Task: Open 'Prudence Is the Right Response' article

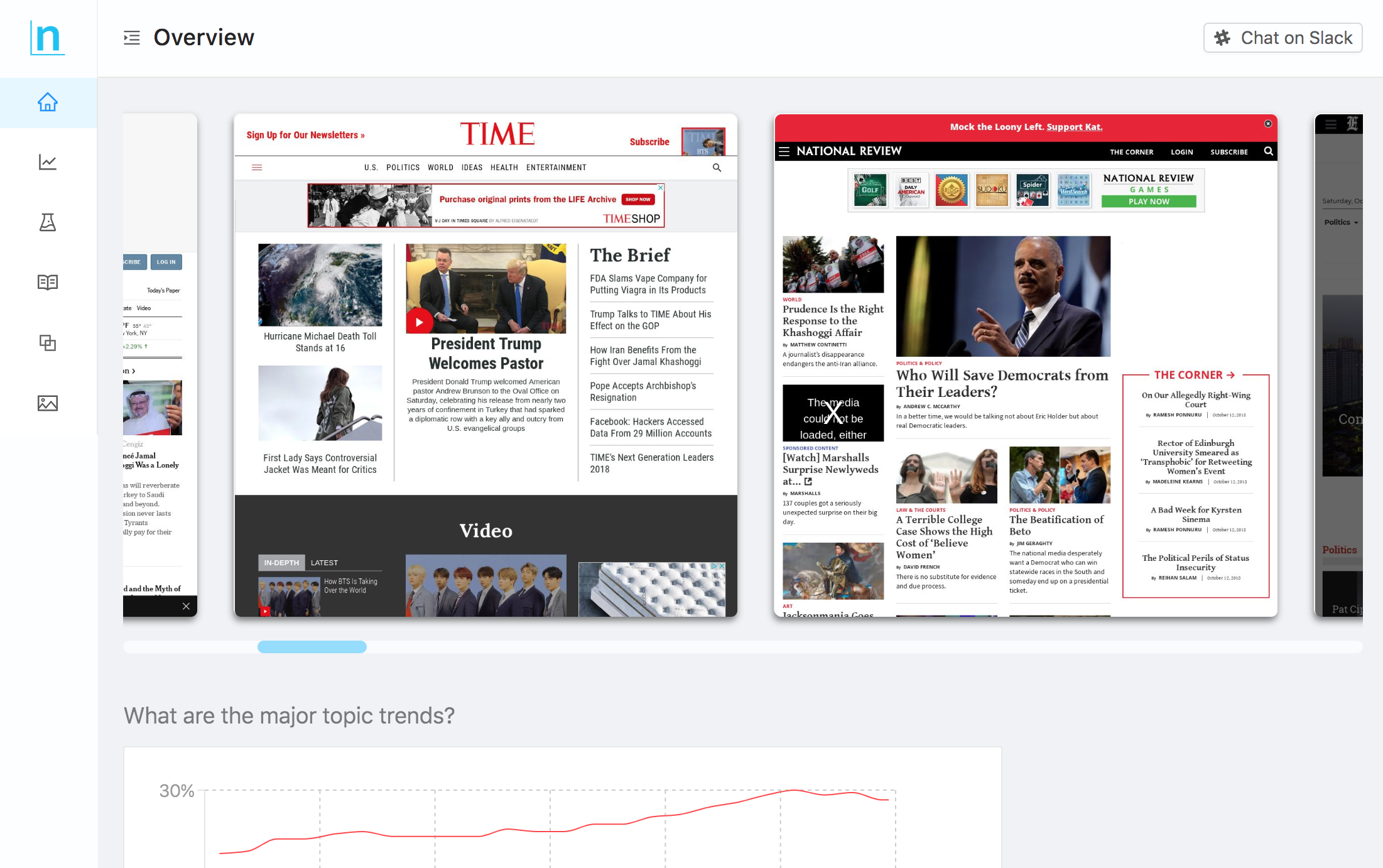Action: 833,321
